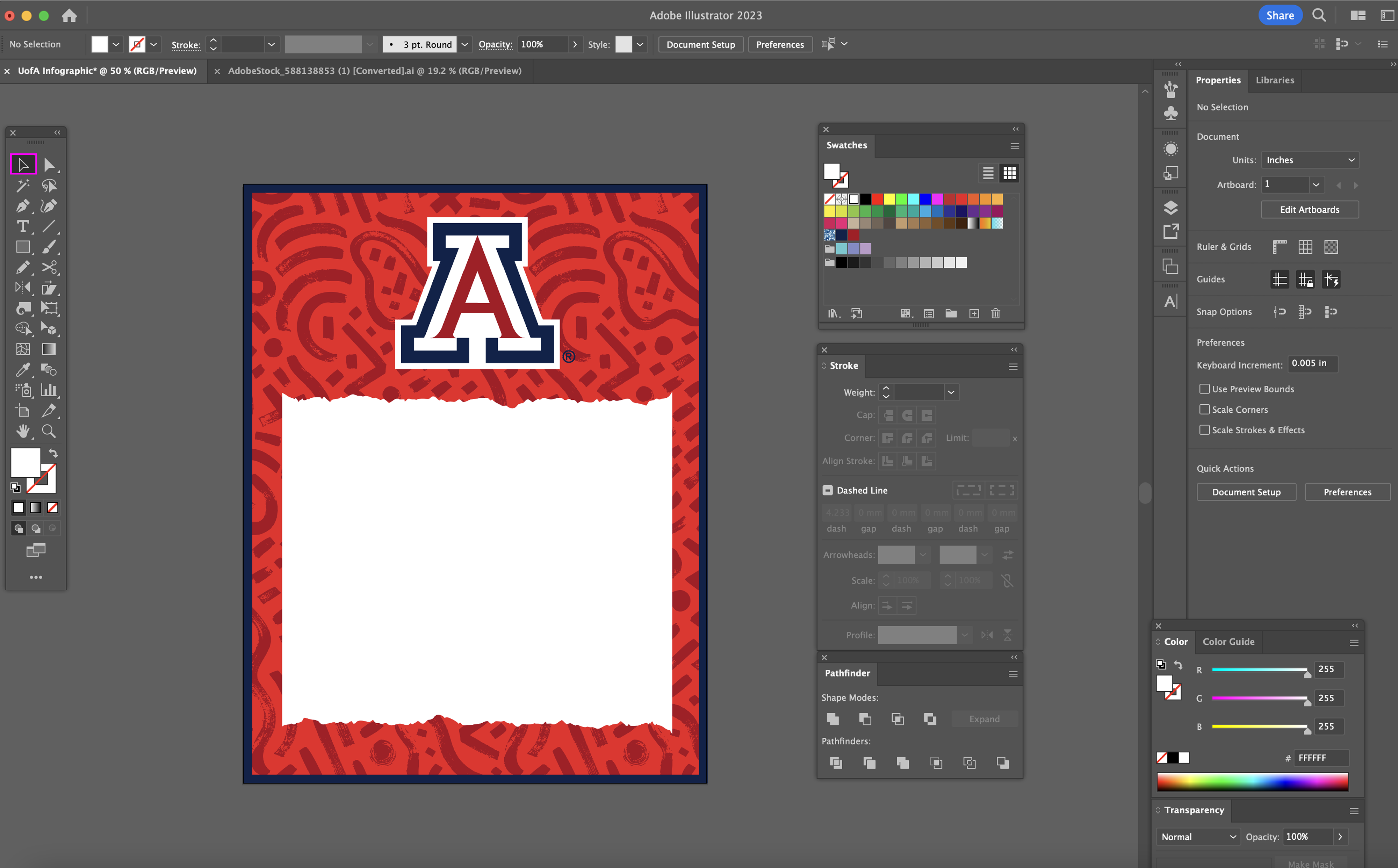
Task: Select the Magic Wand tool
Action: coord(22,186)
